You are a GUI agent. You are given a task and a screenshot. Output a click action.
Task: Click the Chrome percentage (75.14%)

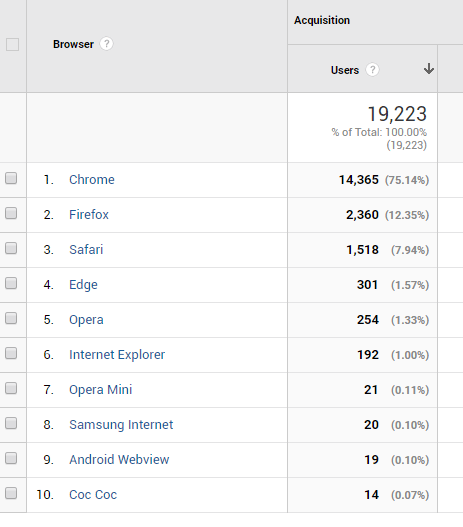(x=407, y=180)
